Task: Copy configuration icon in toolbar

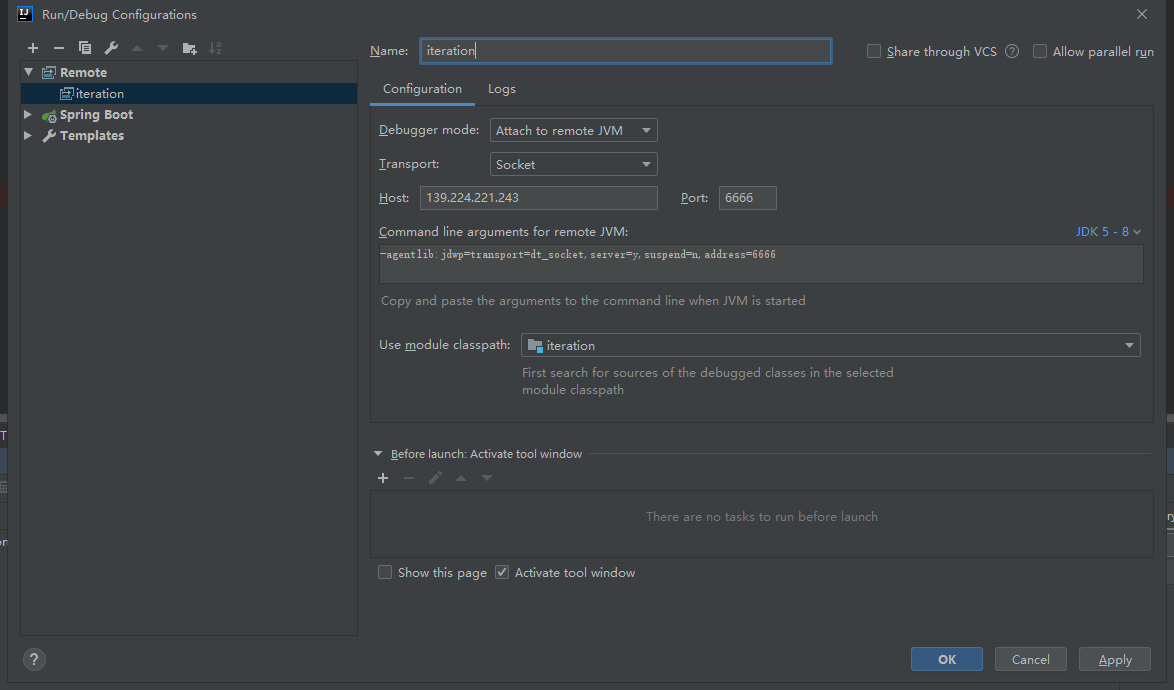Action: tap(85, 48)
